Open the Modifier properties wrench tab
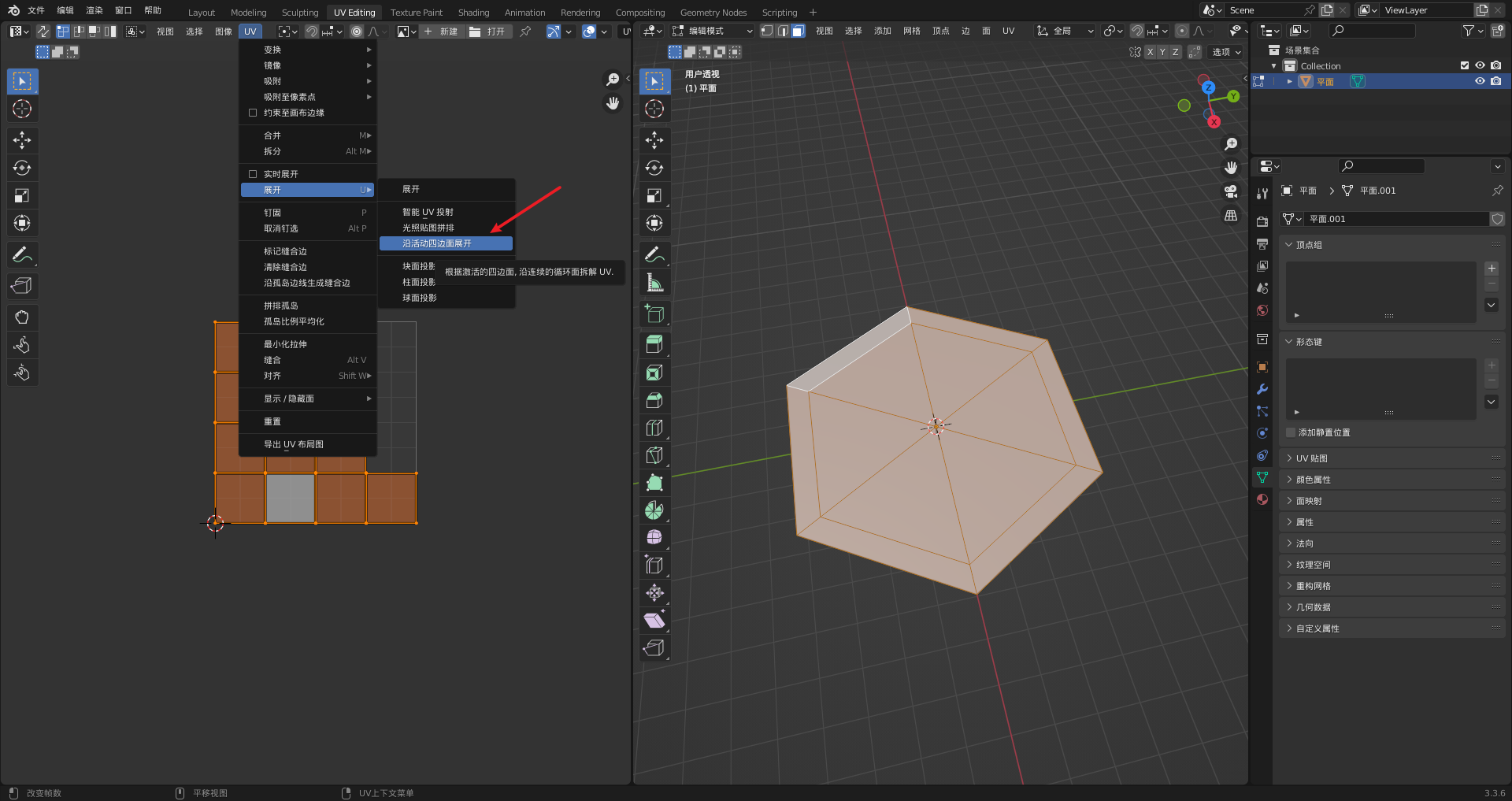The image size is (1512, 801). (1262, 389)
